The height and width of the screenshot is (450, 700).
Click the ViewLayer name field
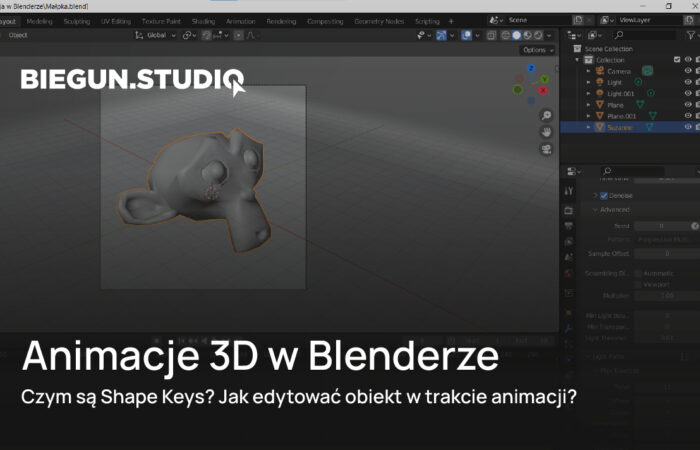coord(650,20)
